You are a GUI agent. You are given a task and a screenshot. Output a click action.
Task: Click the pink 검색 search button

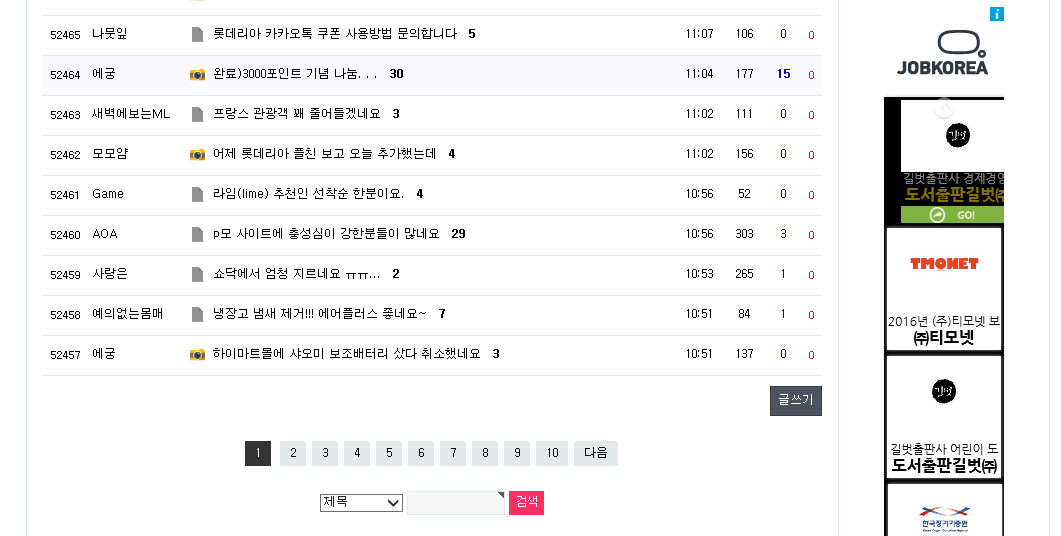(526, 503)
